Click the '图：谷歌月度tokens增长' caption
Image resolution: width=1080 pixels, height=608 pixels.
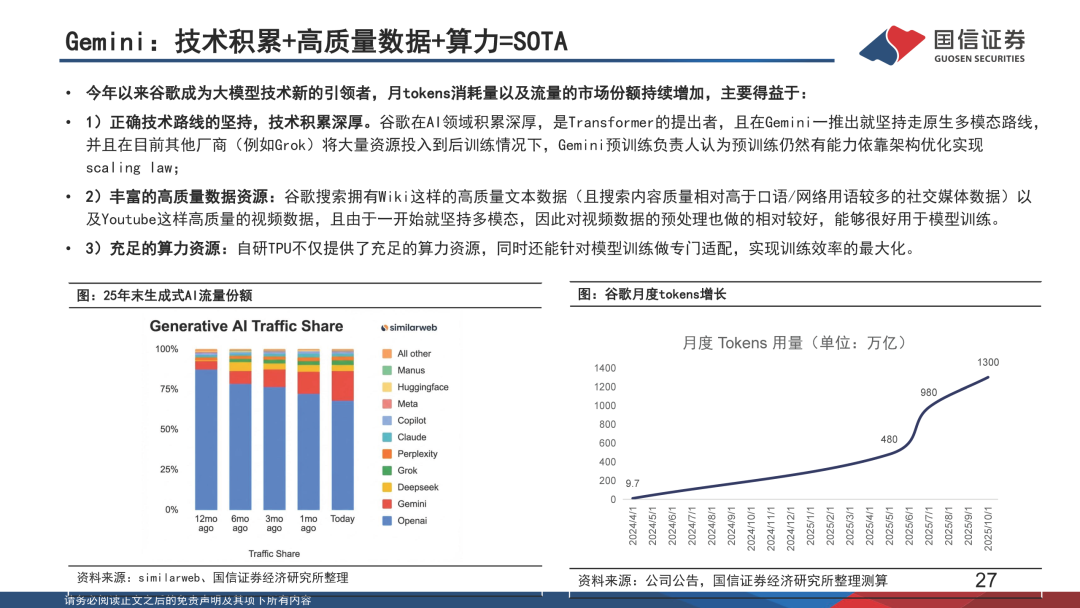coord(652,295)
